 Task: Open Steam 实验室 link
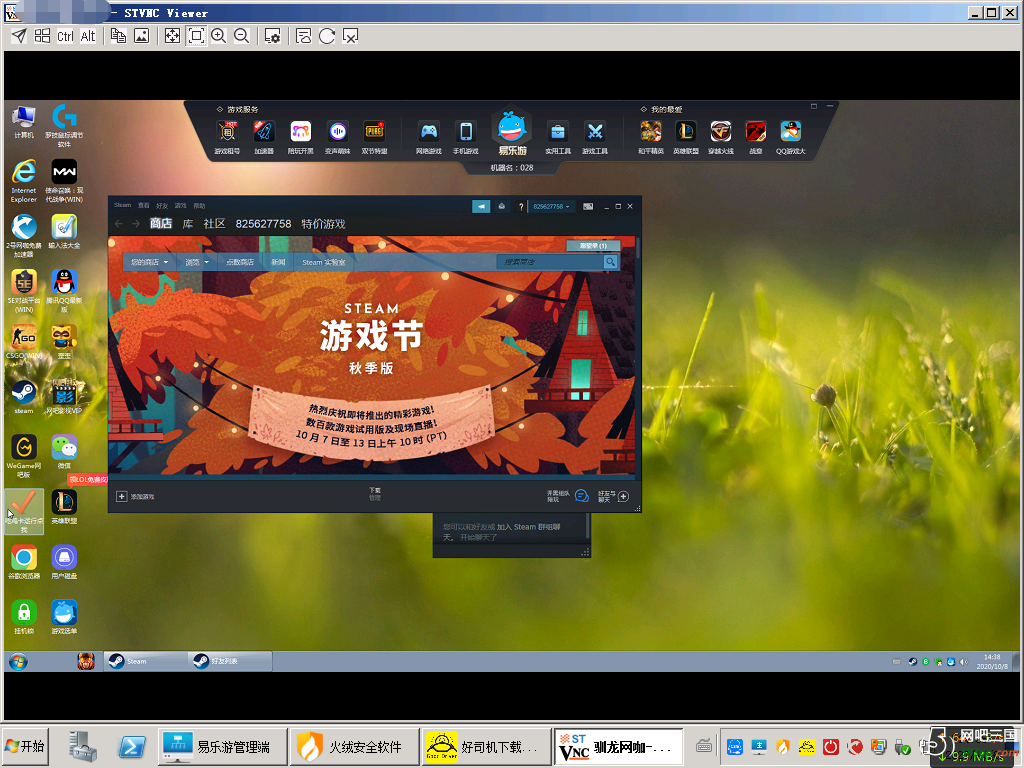[324, 262]
